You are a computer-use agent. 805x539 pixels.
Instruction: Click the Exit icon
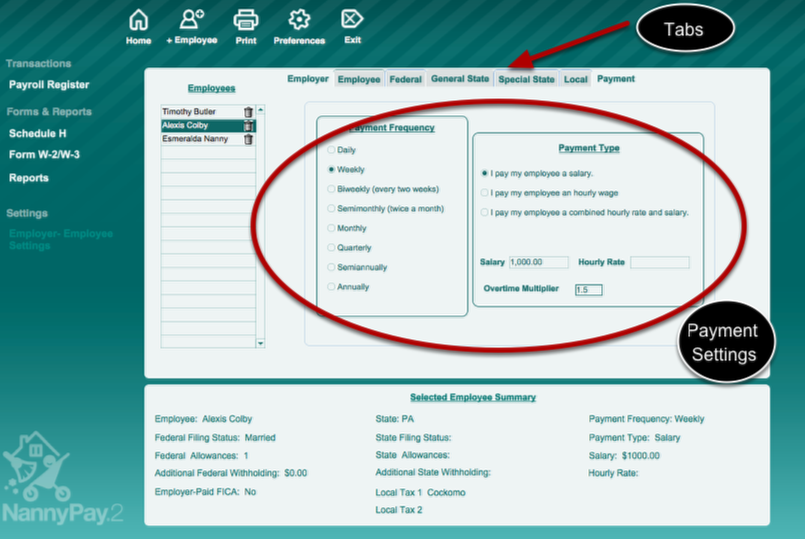click(x=352, y=21)
